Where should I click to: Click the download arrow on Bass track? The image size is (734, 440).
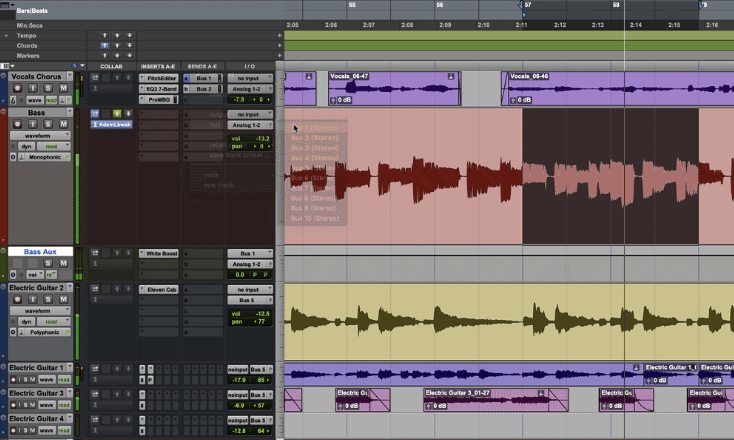pyautogui.click(x=128, y=114)
